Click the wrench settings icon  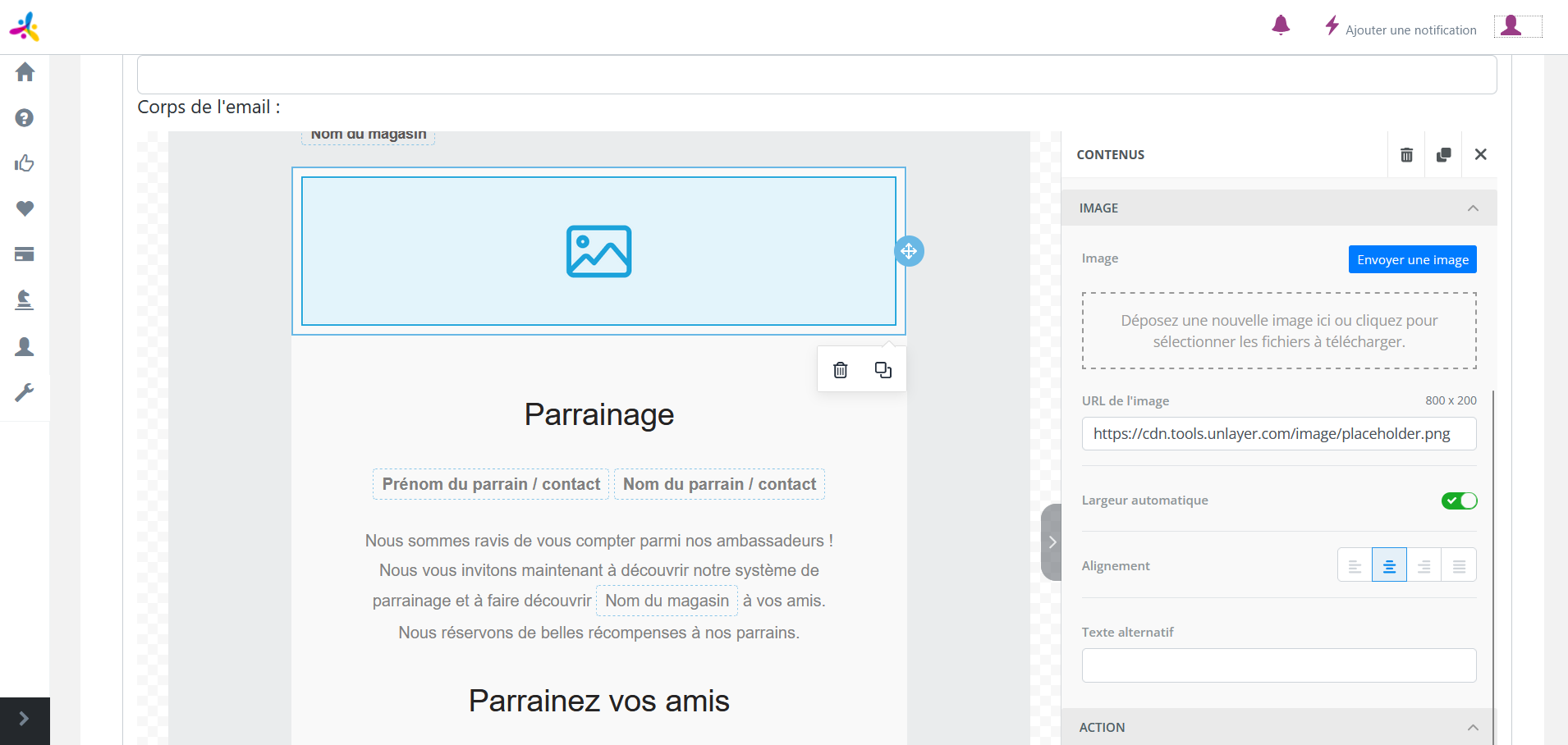point(25,392)
